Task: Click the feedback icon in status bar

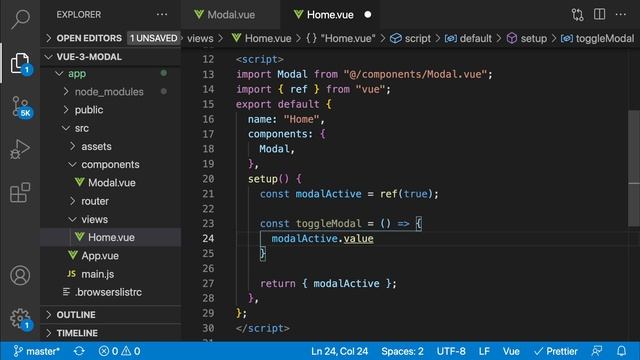Action: click(x=597, y=351)
